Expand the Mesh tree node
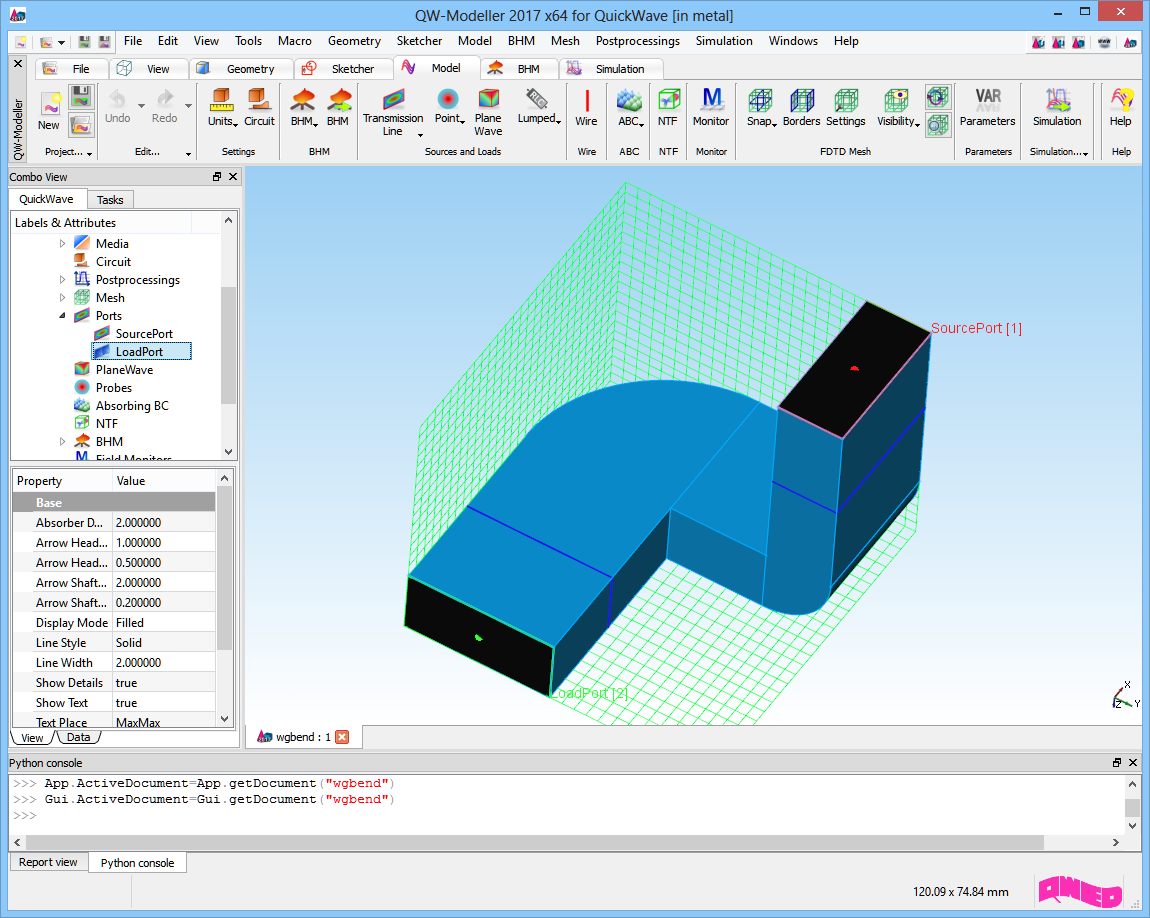The width and height of the screenshot is (1150, 918). click(62, 298)
